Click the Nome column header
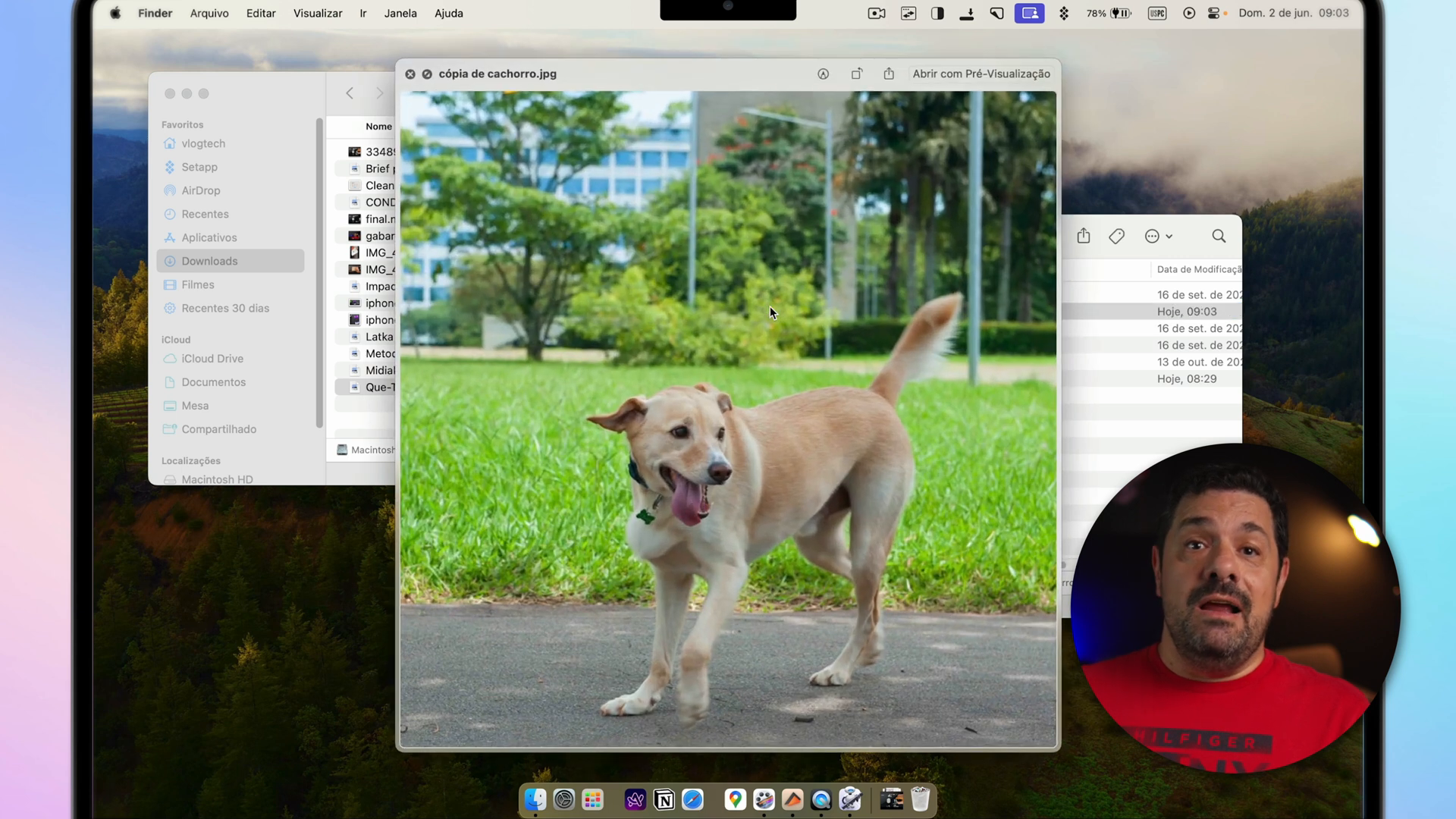The width and height of the screenshot is (1456, 819). [378, 127]
